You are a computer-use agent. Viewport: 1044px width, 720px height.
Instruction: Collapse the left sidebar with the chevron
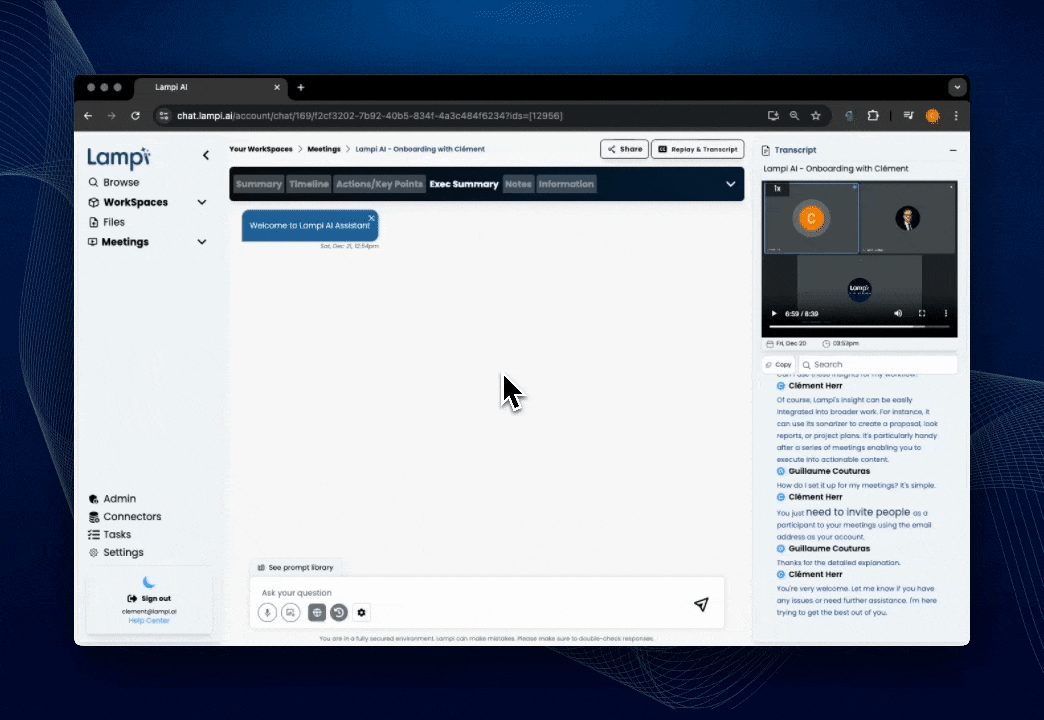206,155
